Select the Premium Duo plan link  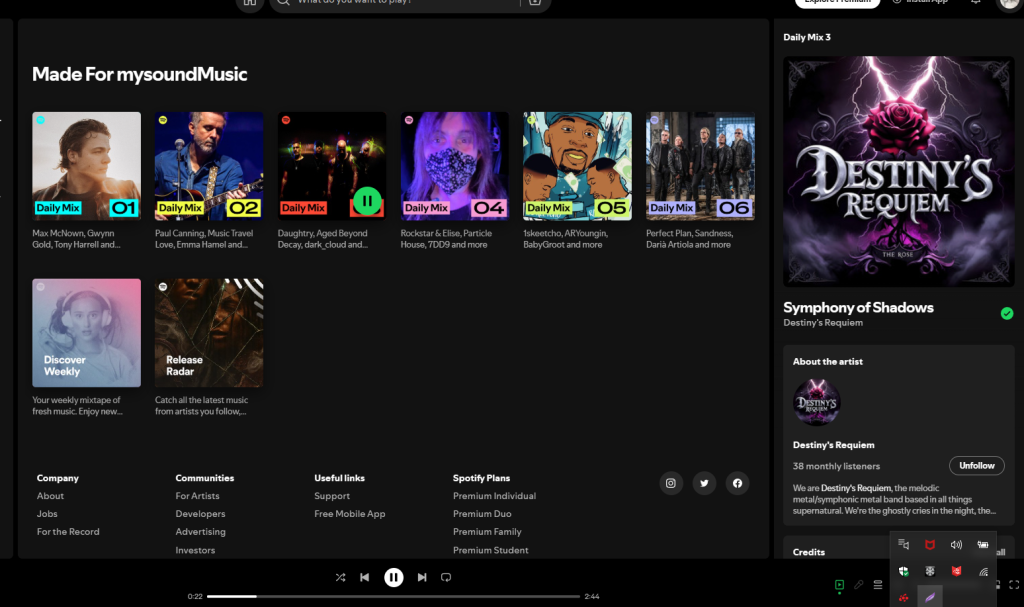[x=482, y=514]
